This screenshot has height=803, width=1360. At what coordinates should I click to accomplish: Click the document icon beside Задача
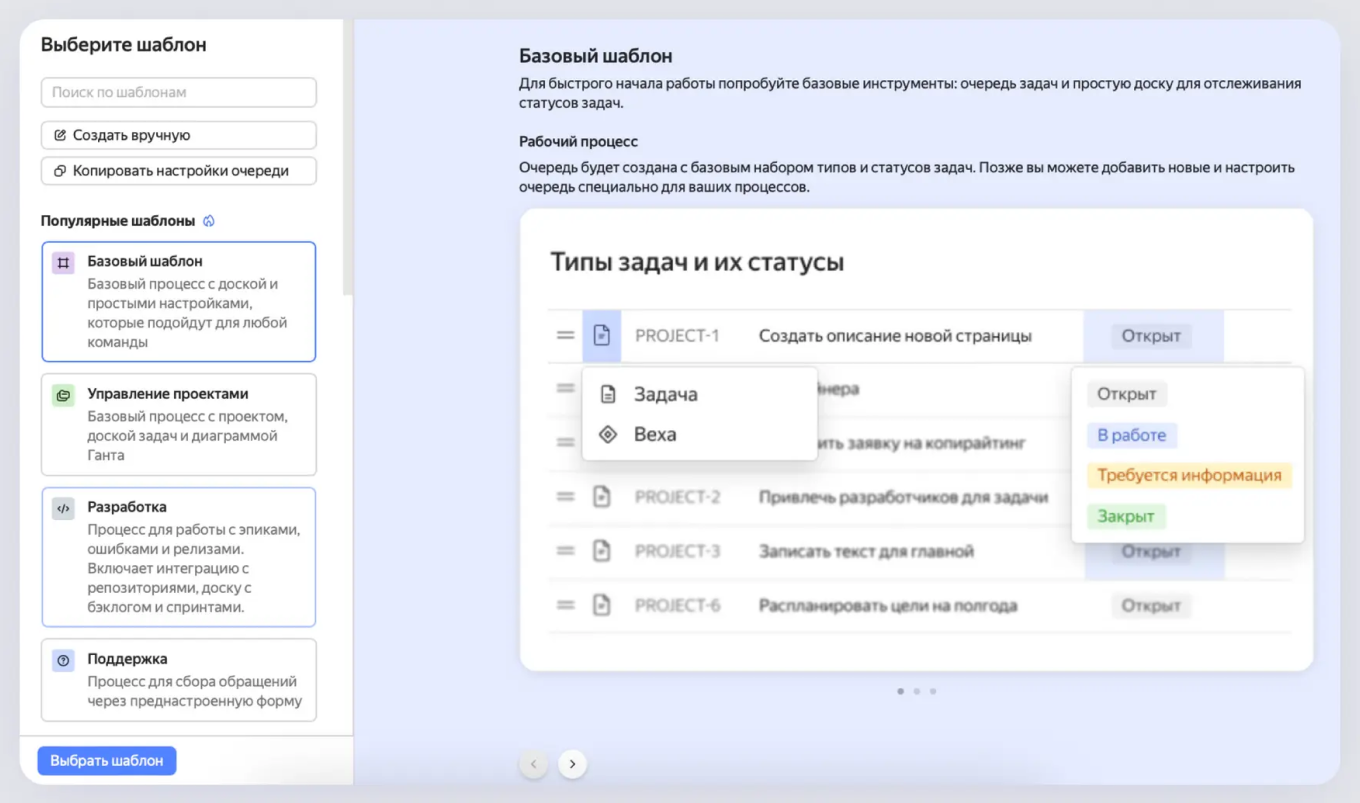609,393
